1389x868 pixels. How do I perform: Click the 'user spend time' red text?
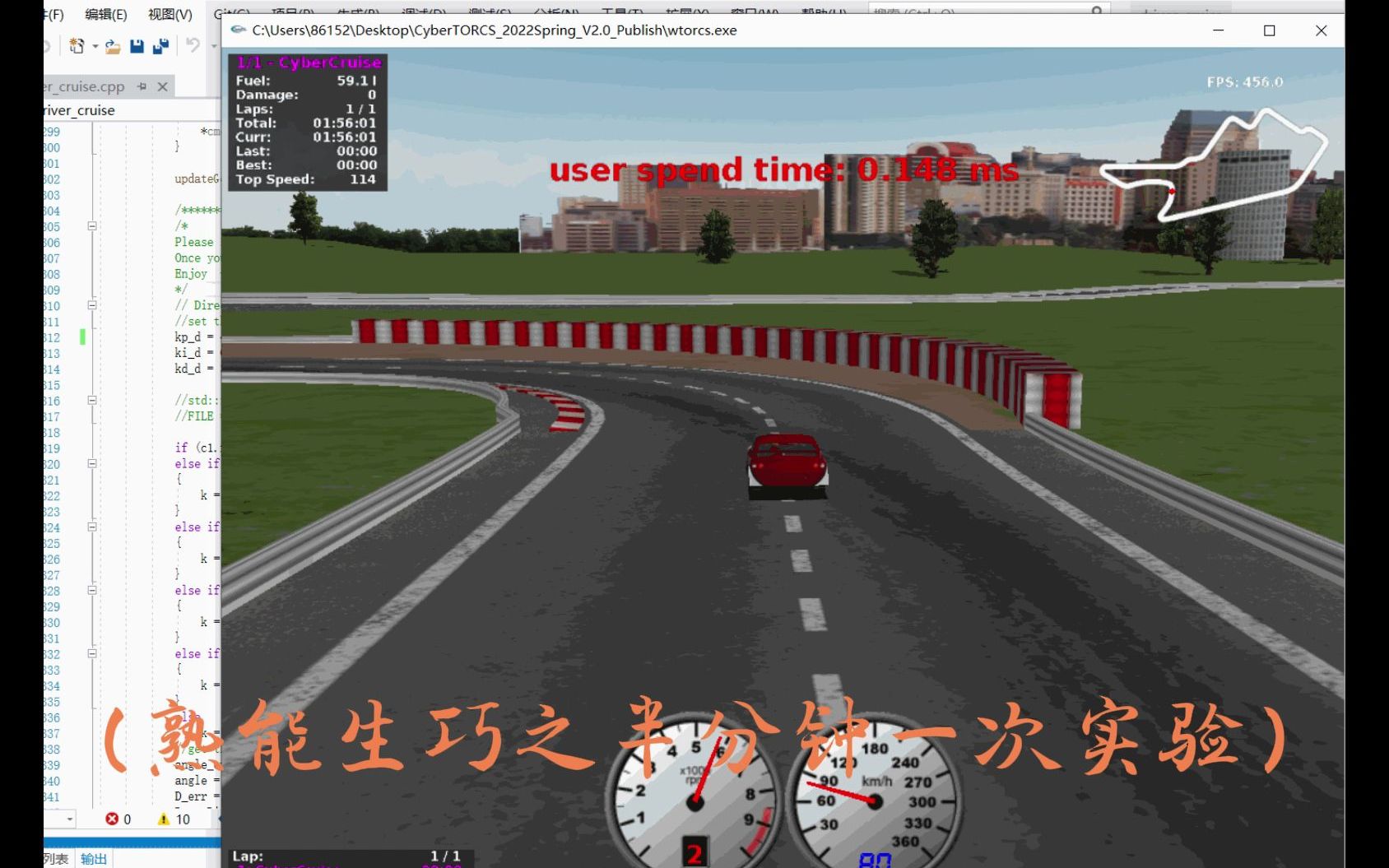click(x=784, y=170)
